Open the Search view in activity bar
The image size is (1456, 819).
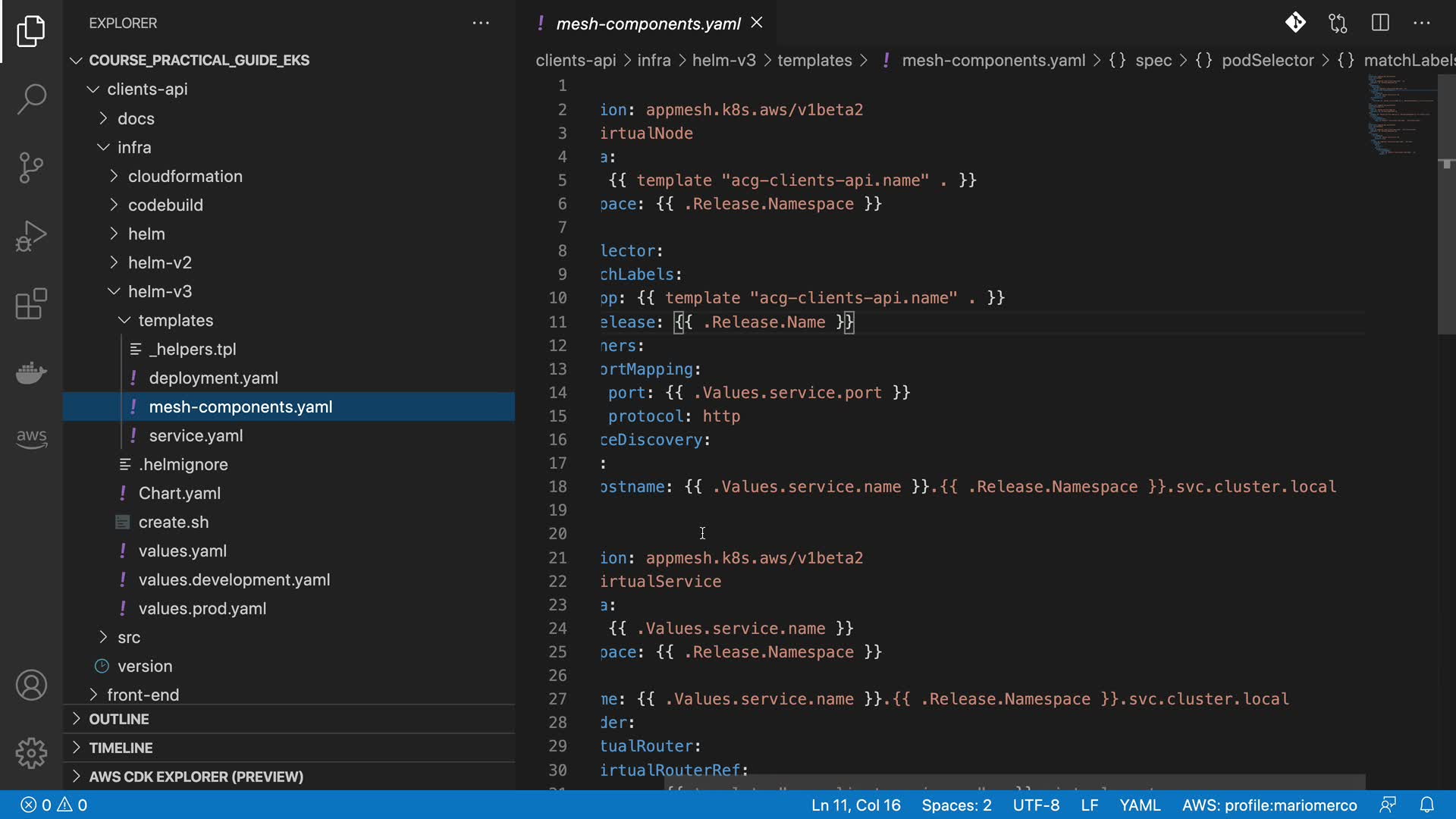point(31,99)
